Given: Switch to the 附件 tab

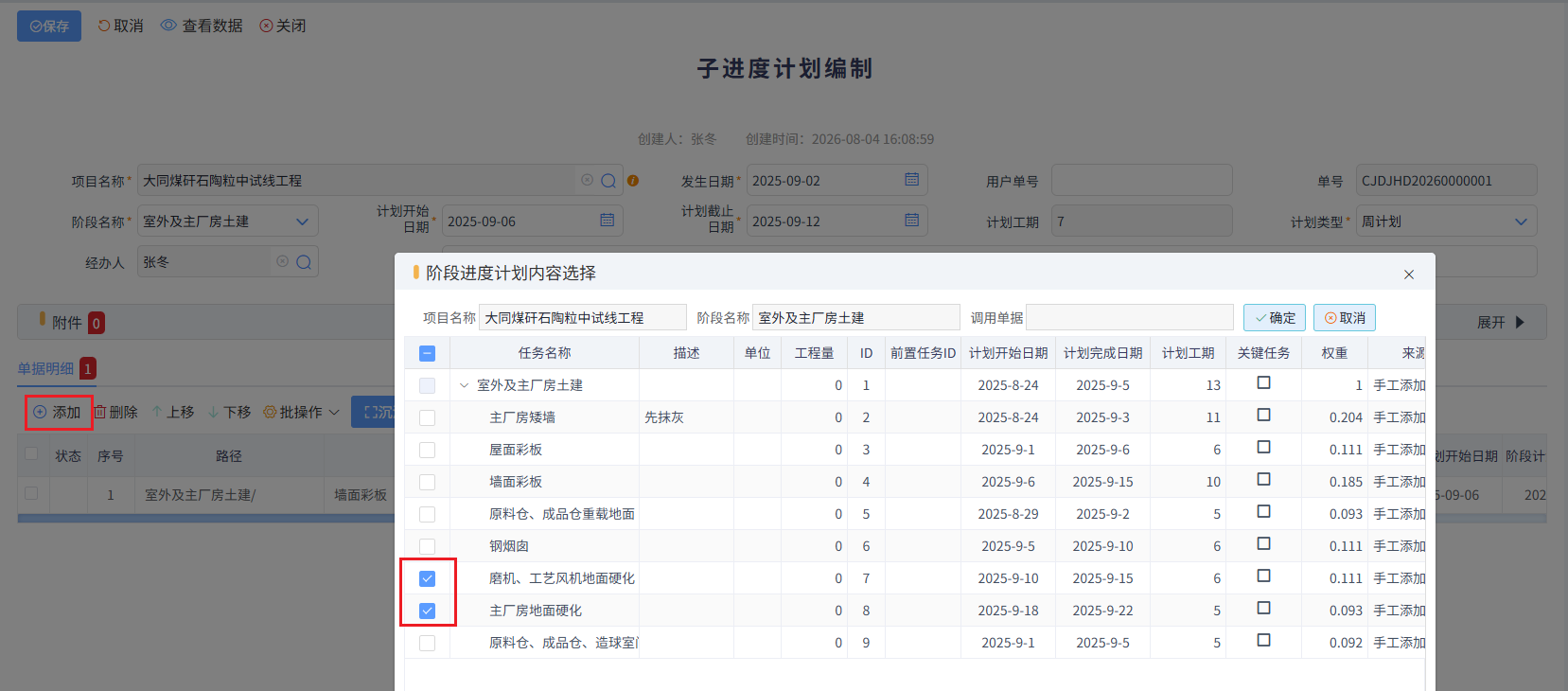Looking at the screenshot, I should 72,323.
